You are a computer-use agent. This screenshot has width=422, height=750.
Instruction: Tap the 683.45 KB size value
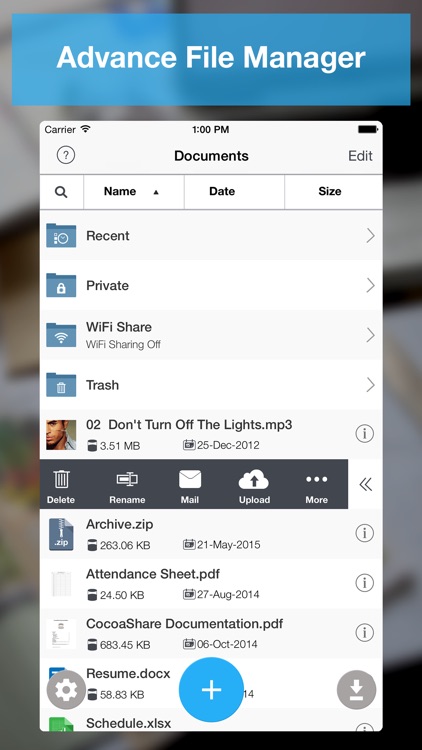coord(125,645)
